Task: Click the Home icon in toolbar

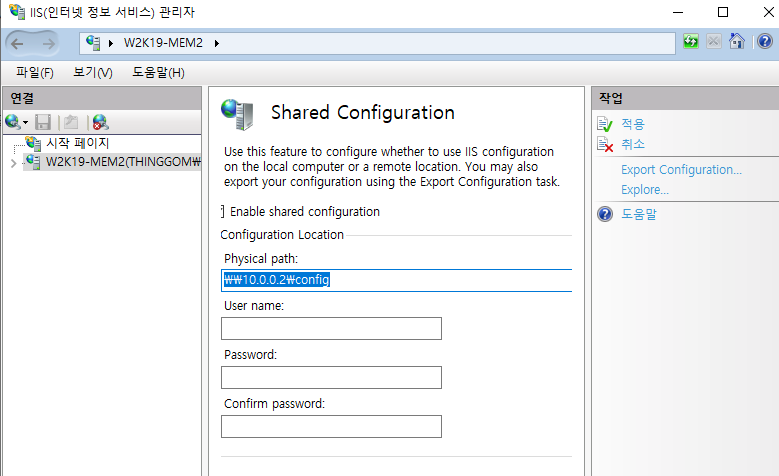Action: 737,41
